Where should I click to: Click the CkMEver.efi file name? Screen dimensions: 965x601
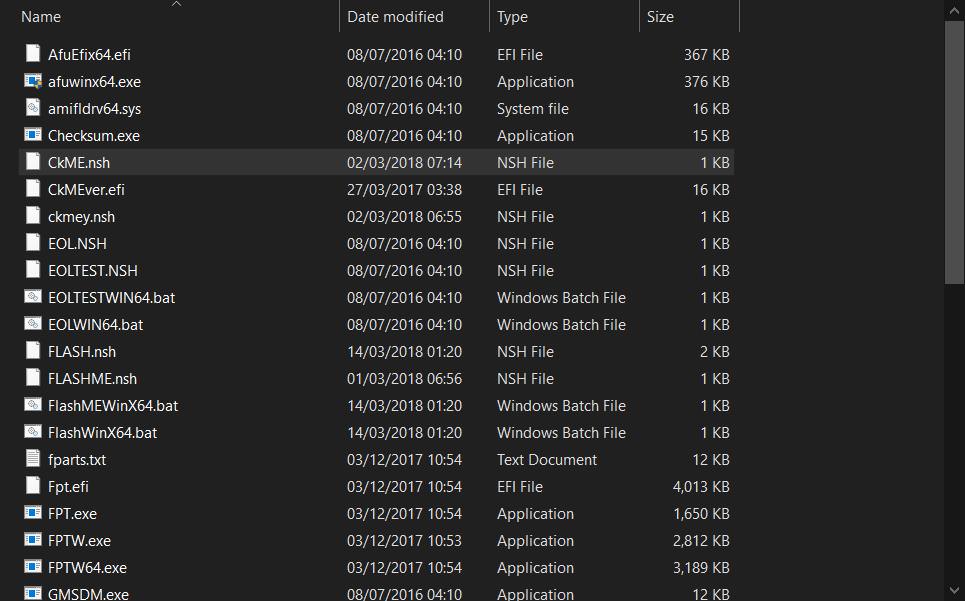86,189
